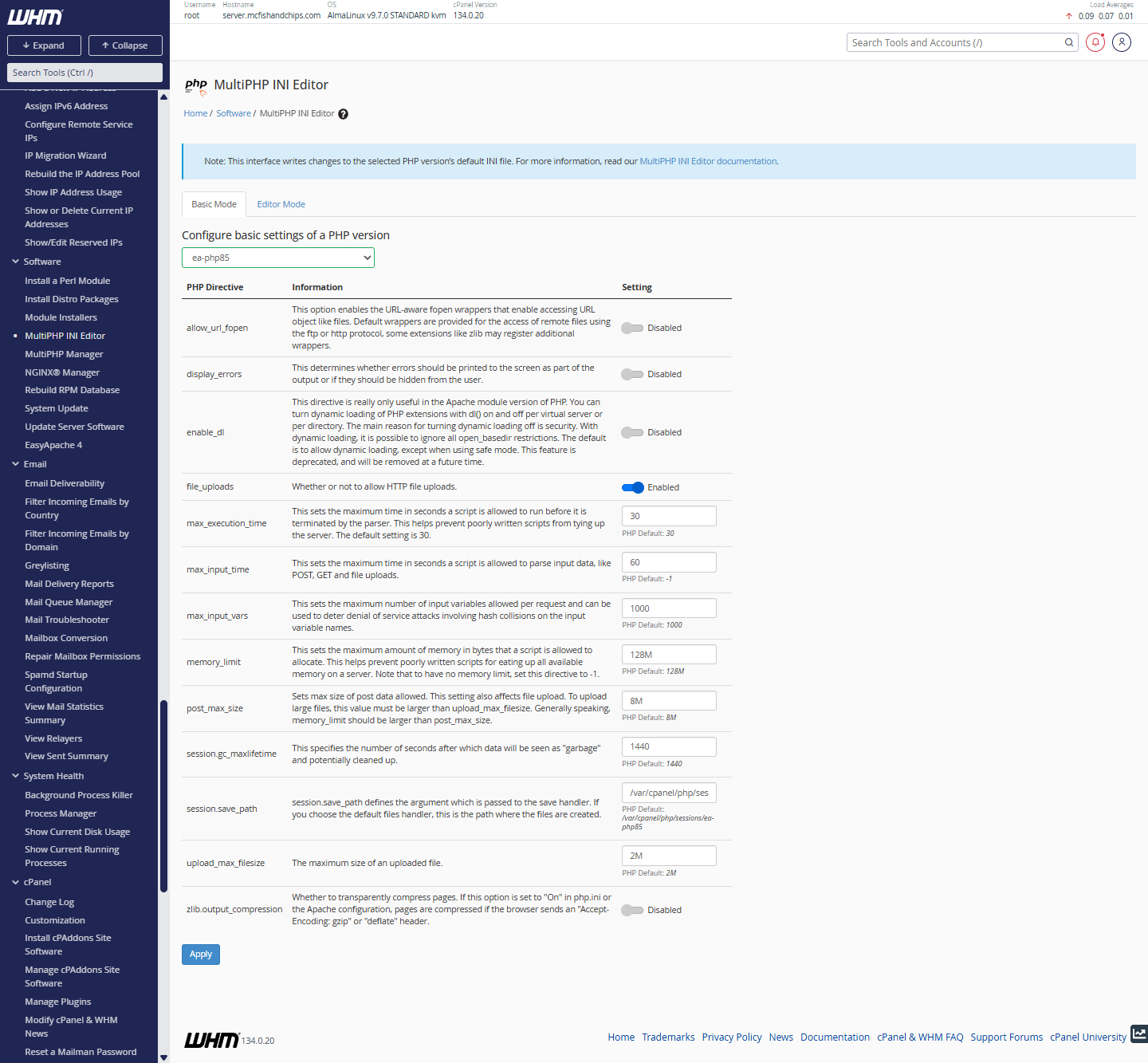Switch to the Editor Mode tab
The height and width of the screenshot is (1063, 1148).
281,204
